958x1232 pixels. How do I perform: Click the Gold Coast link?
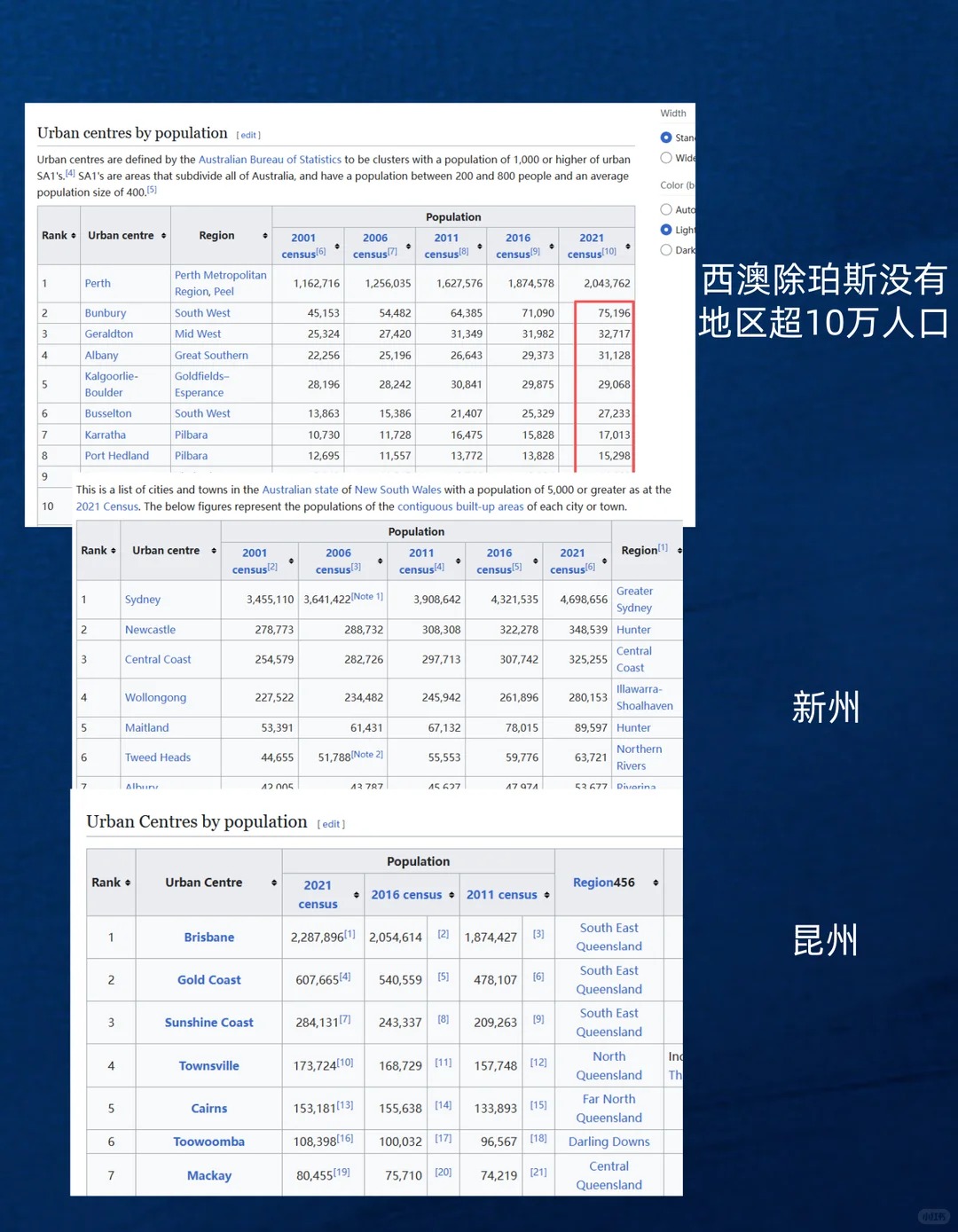209,980
